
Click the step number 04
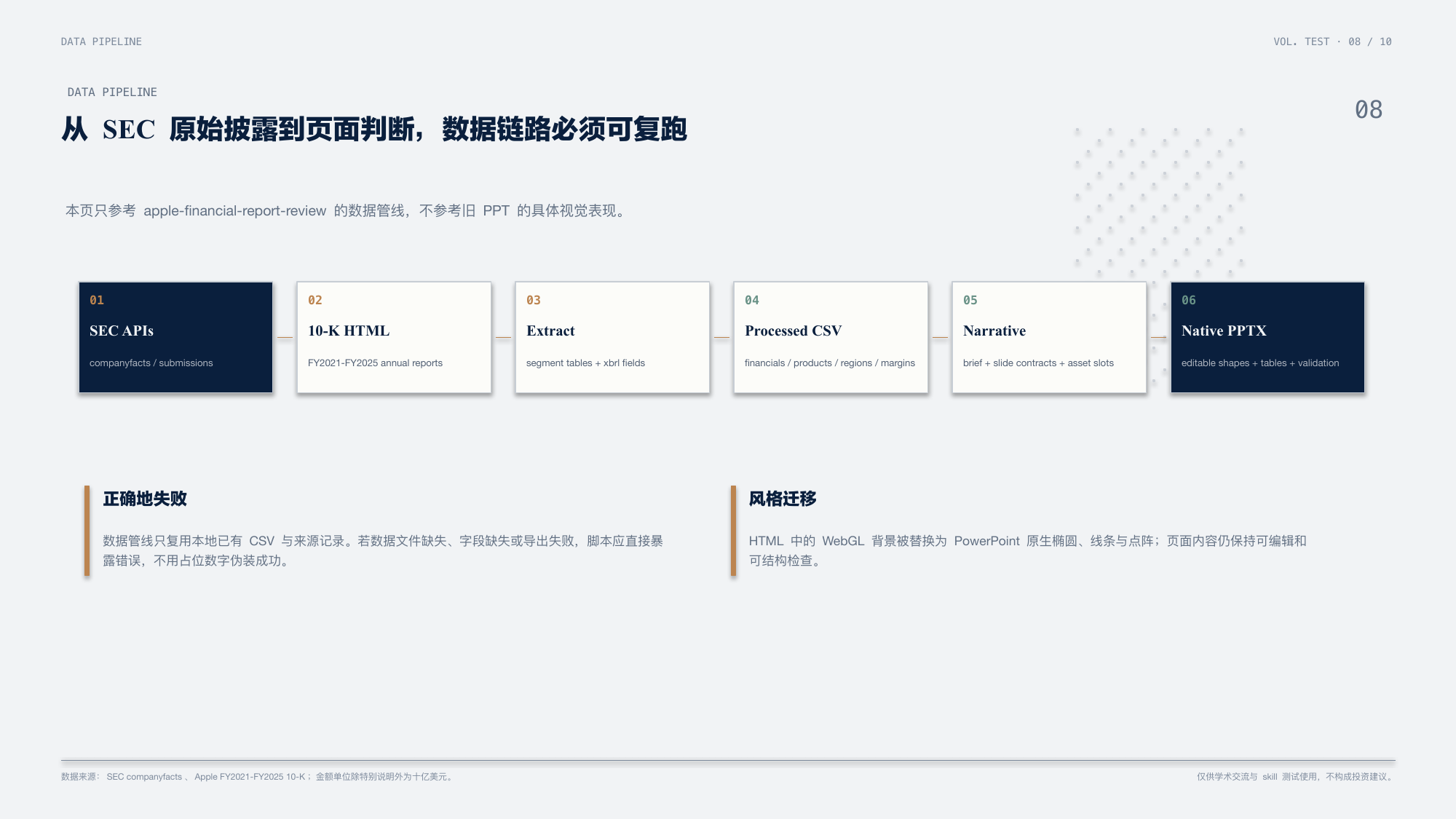pyautogui.click(x=752, y=300)
